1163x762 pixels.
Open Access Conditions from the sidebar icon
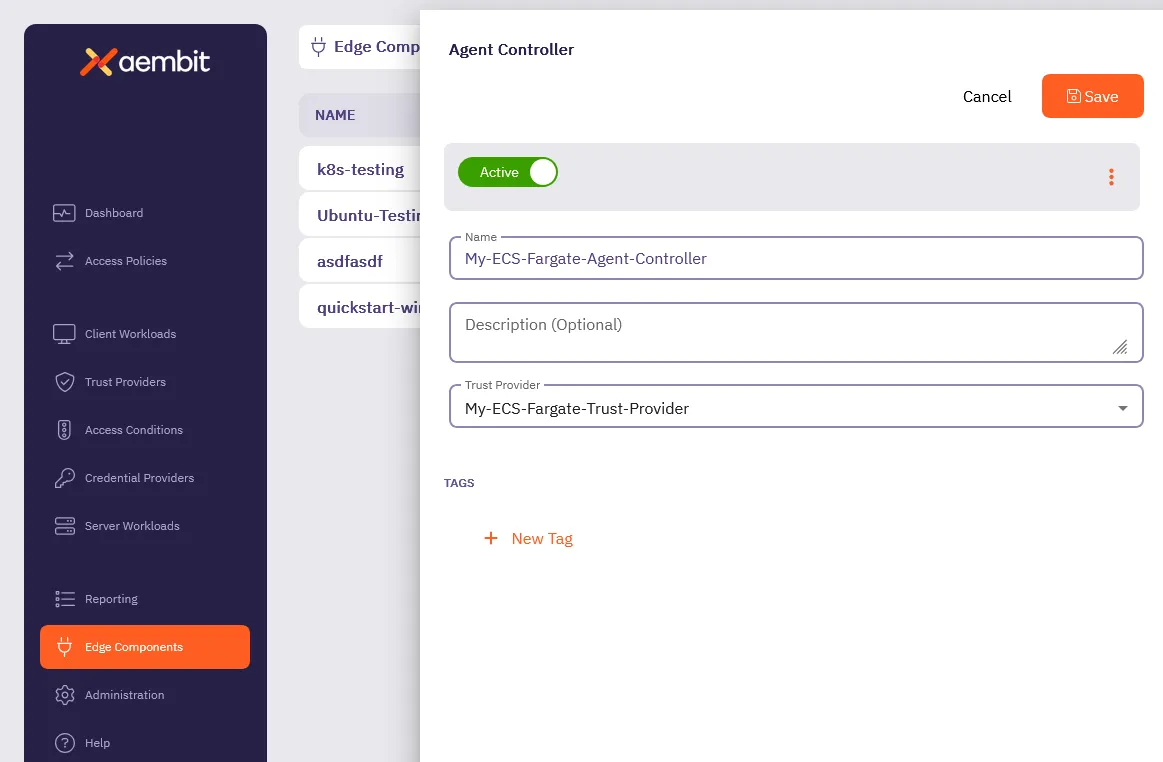point(64,429)
